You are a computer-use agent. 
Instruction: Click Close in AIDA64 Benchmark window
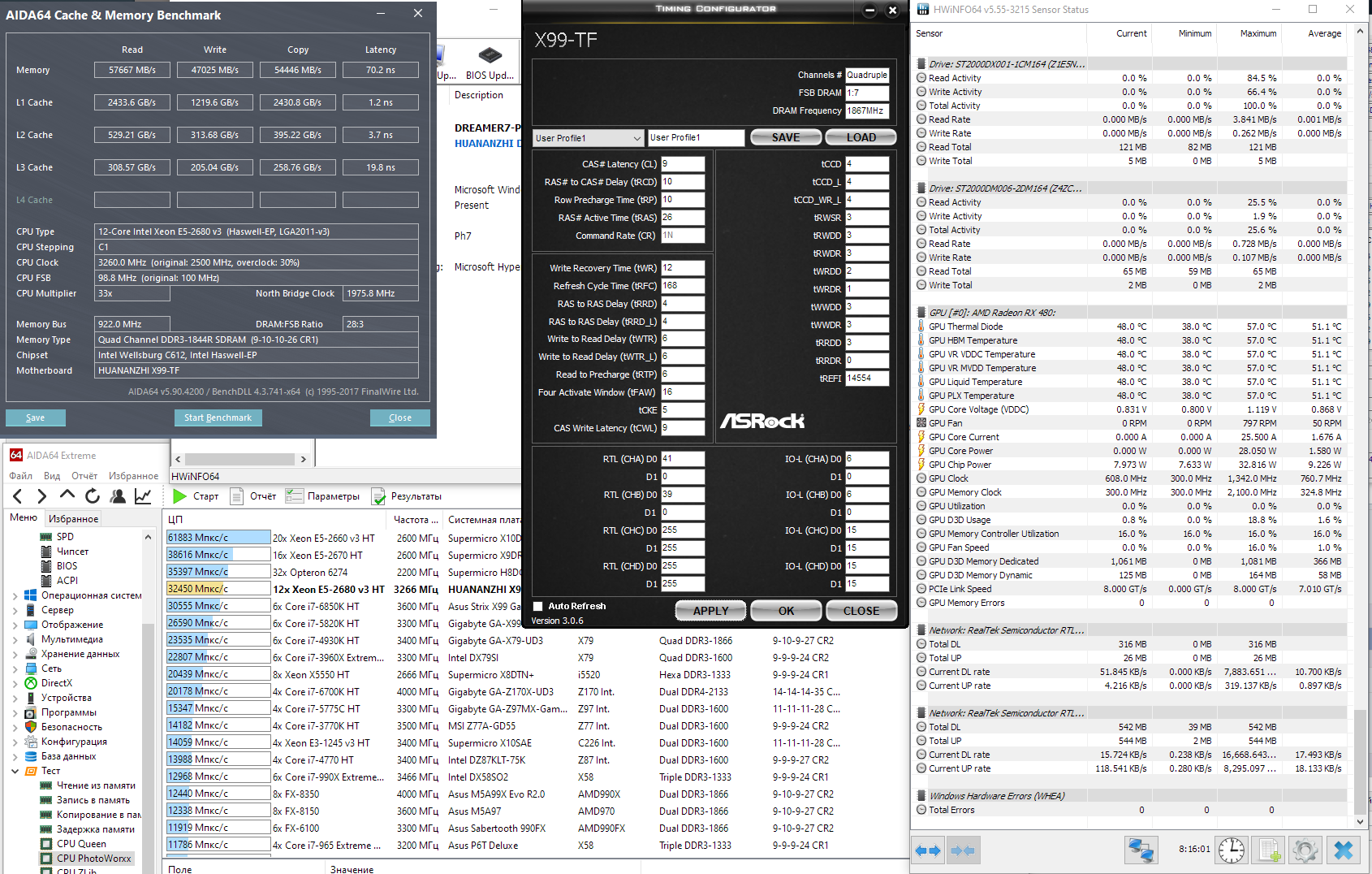[400, 418]
